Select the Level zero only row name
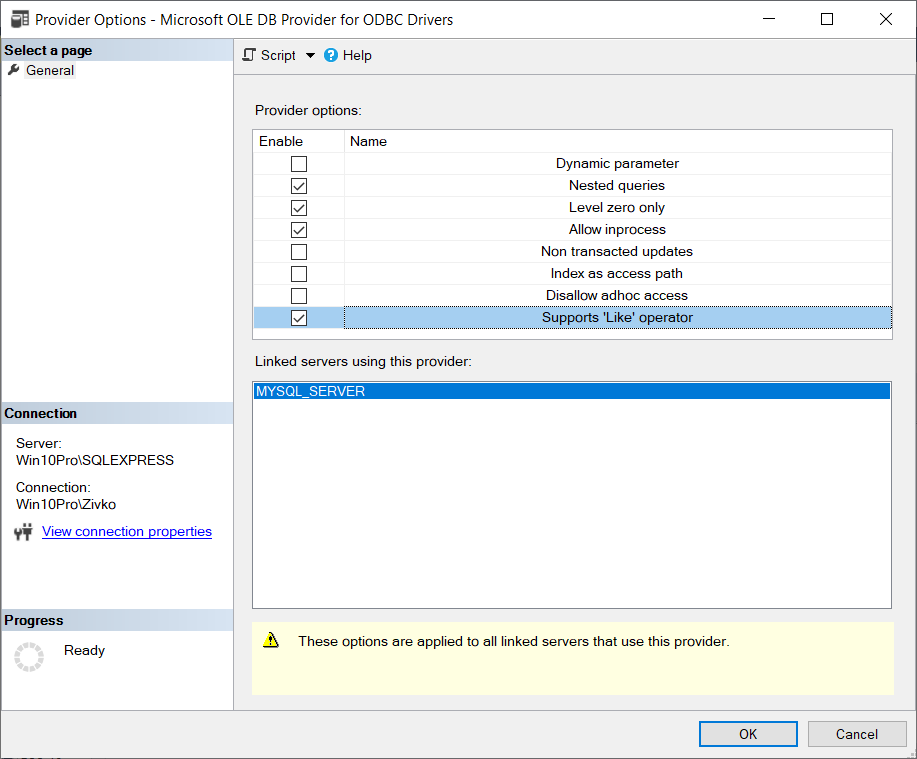The image size is (917, 759). (618, 208)
